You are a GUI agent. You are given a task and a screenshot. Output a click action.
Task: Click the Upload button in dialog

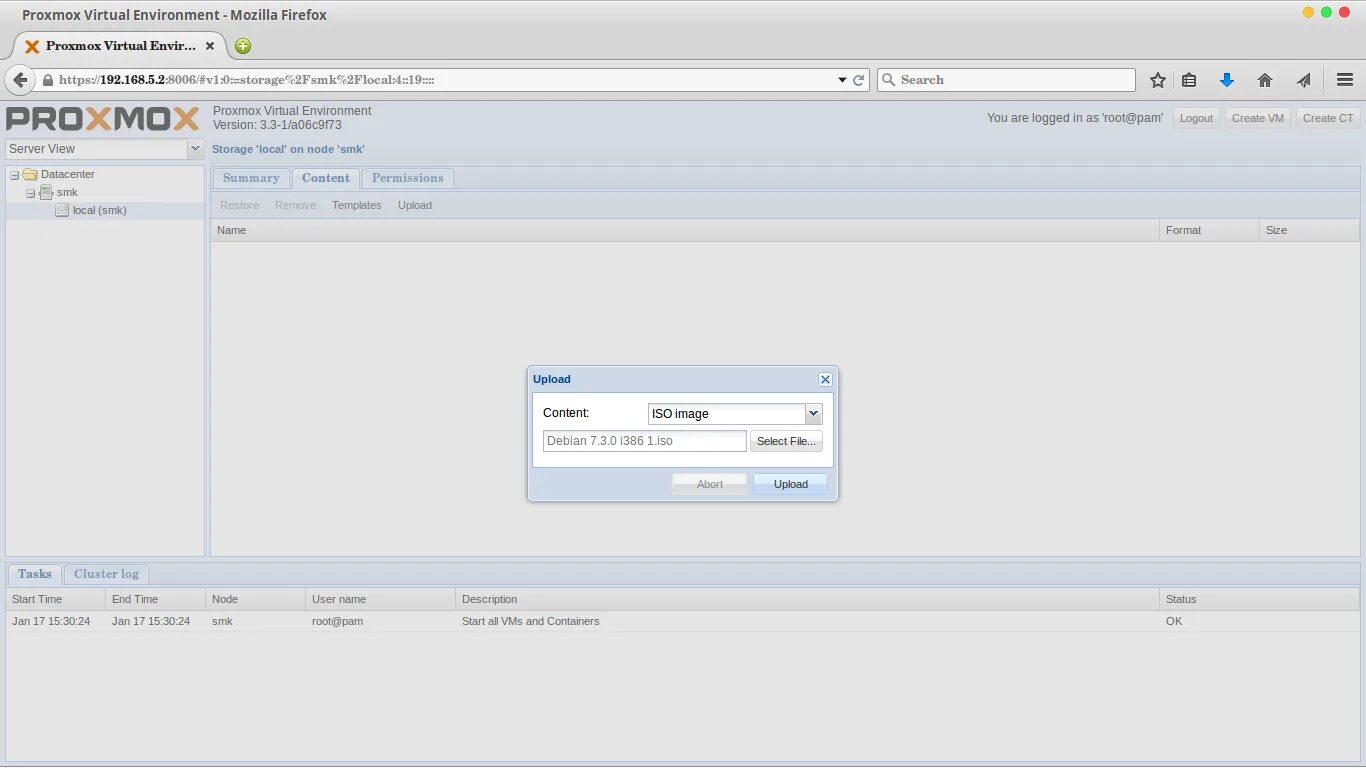[791, 484]
